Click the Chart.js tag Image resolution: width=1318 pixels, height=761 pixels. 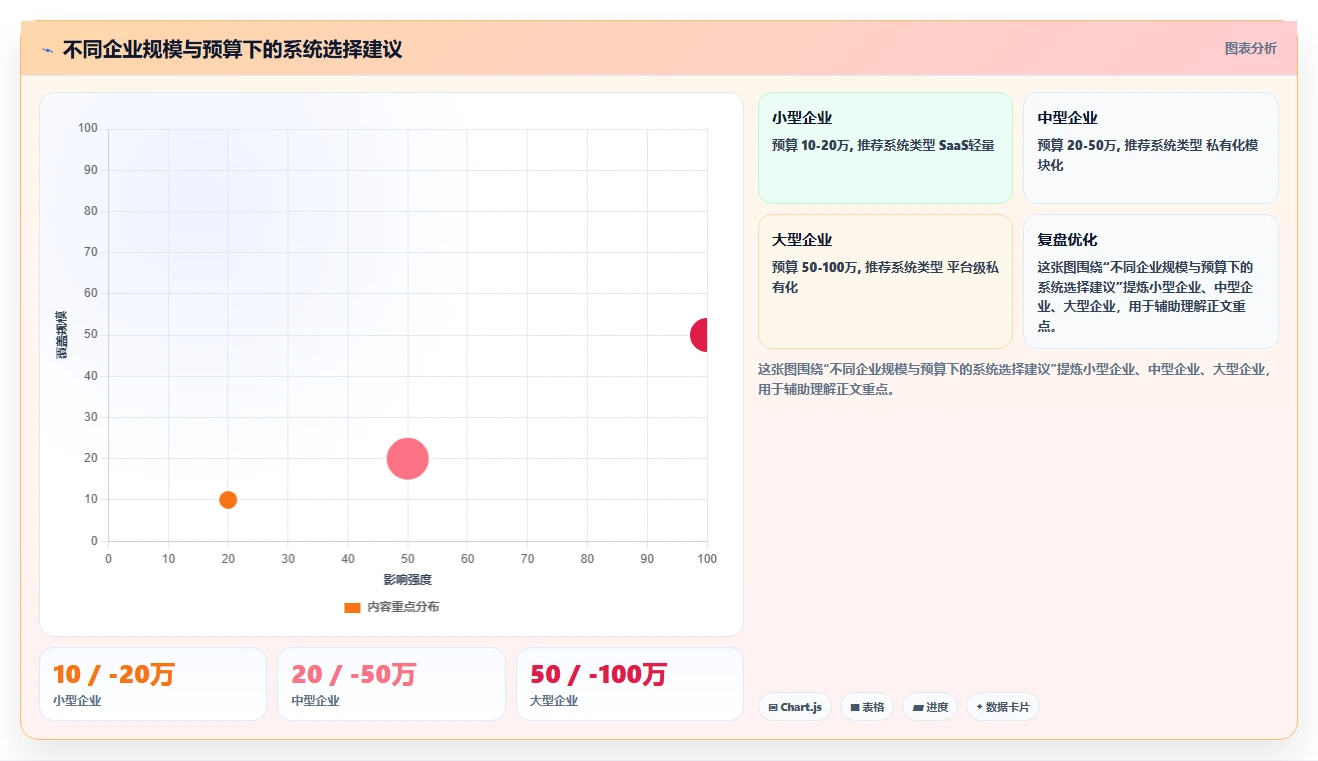click(794, 707)
